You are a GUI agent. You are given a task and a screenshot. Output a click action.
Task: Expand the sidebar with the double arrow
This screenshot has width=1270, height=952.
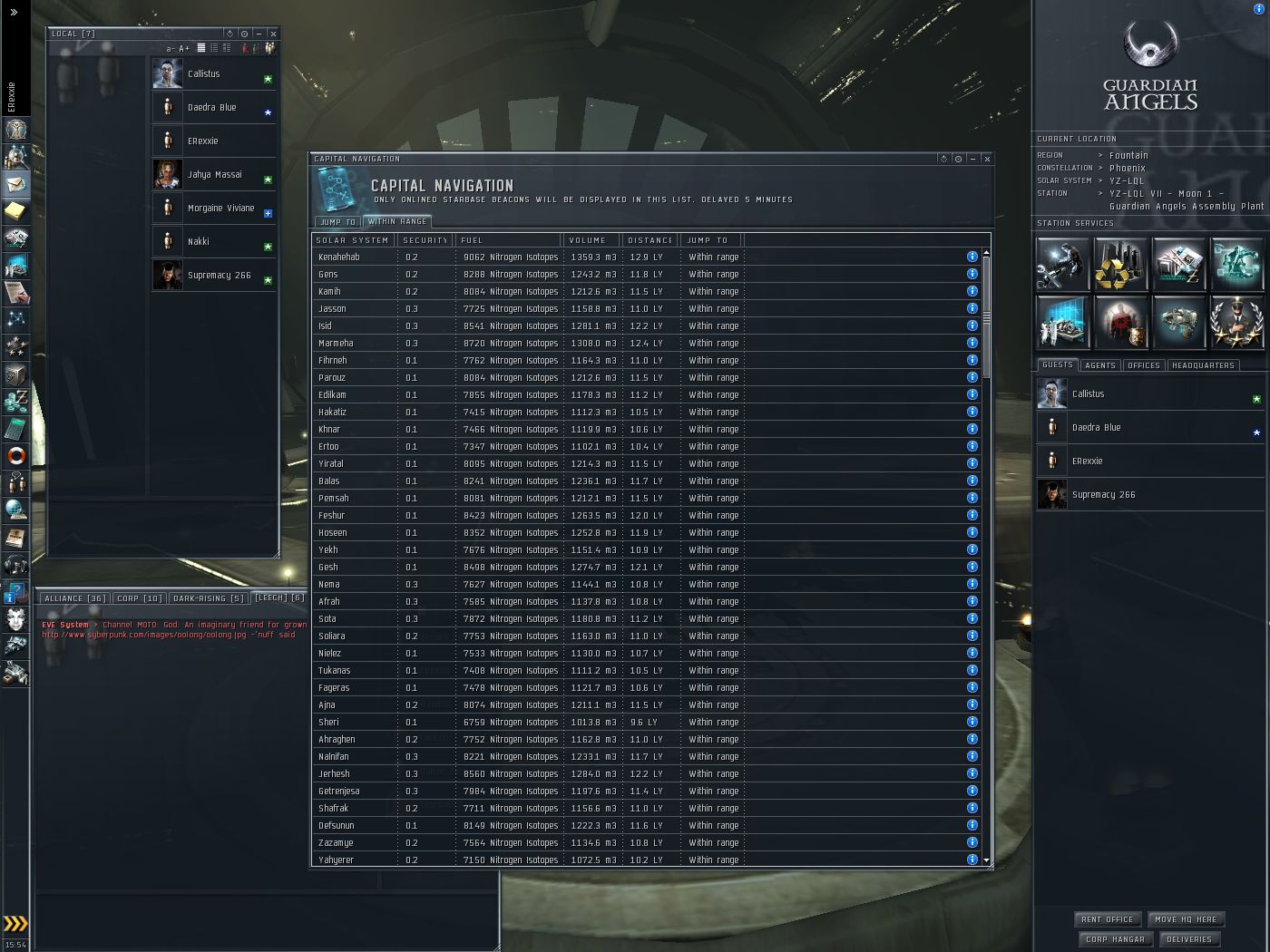[x=14, y=12]
